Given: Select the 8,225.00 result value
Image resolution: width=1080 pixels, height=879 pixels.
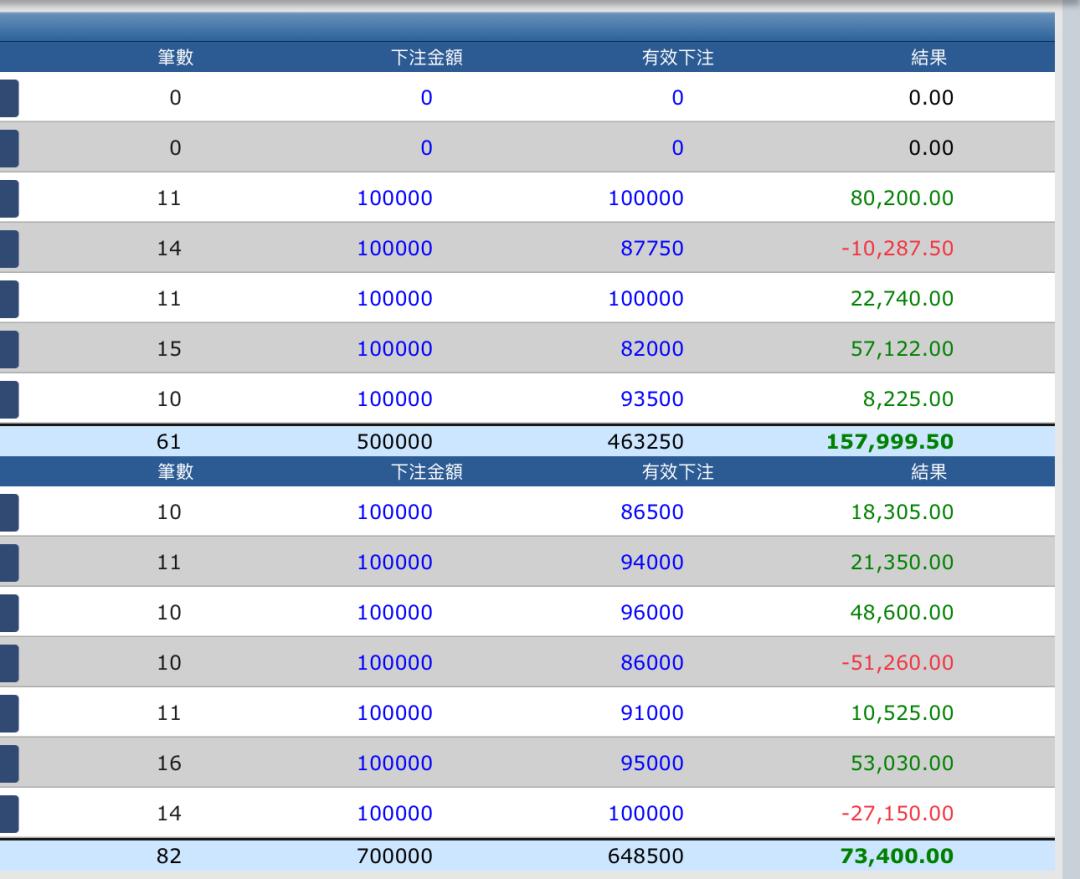Looking at the screenshot, I should tap(908, 399).
